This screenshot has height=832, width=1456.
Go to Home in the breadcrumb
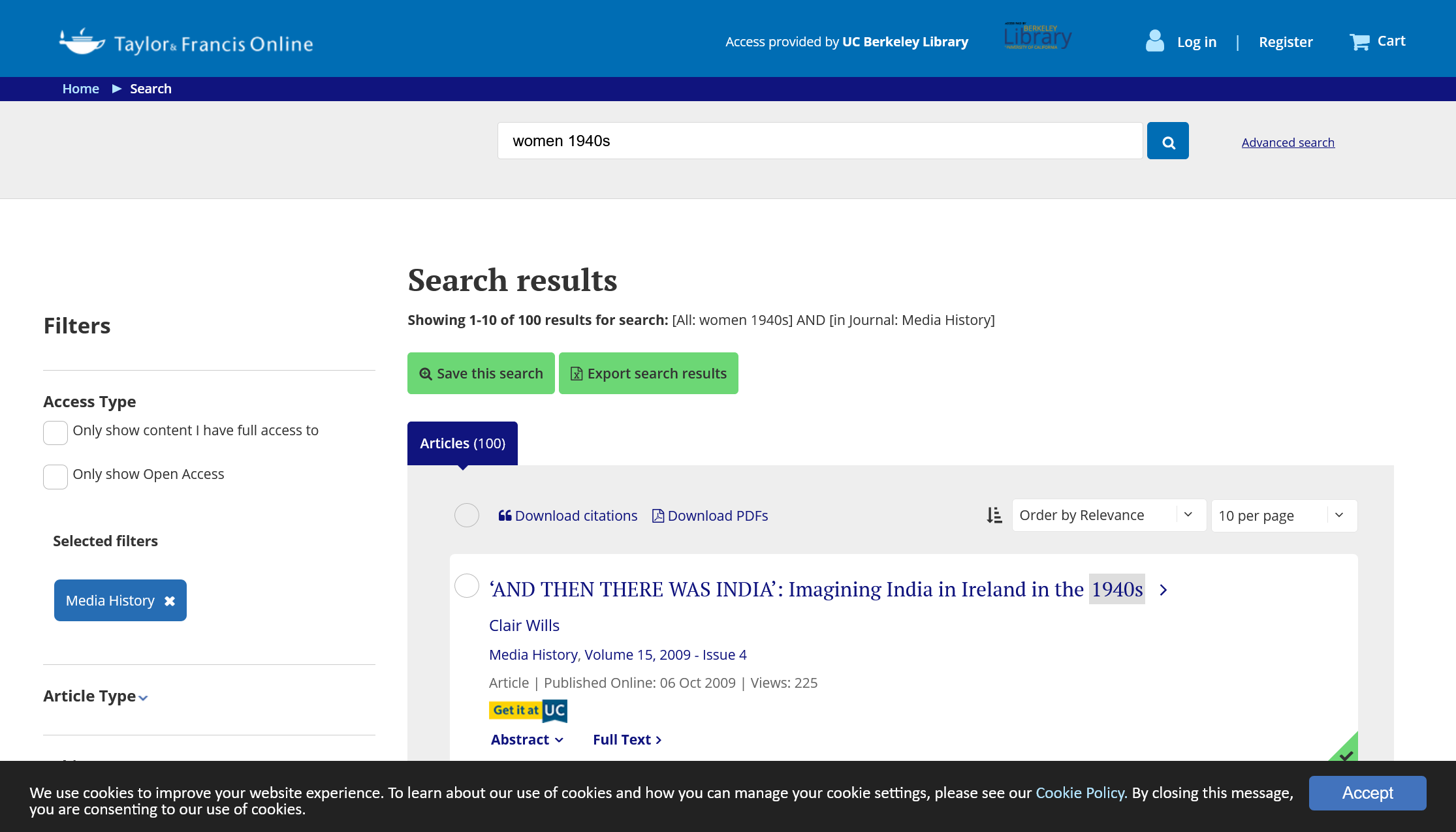click(80, 89)
